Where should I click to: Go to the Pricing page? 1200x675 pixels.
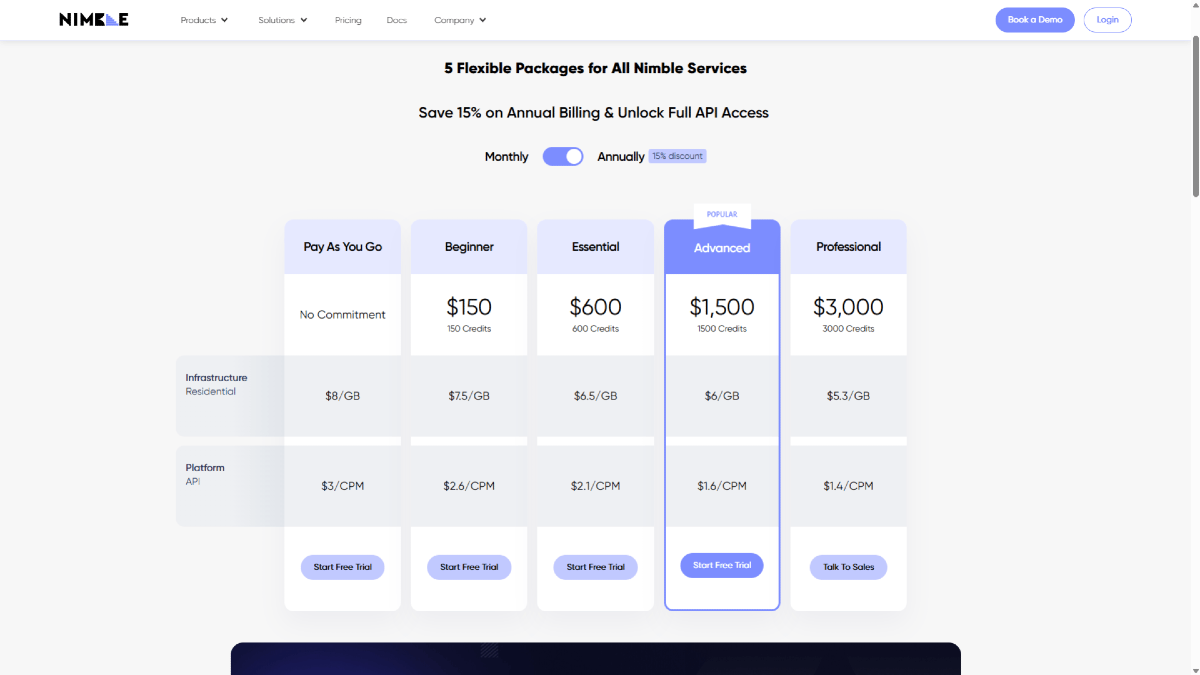coord(348,20)
